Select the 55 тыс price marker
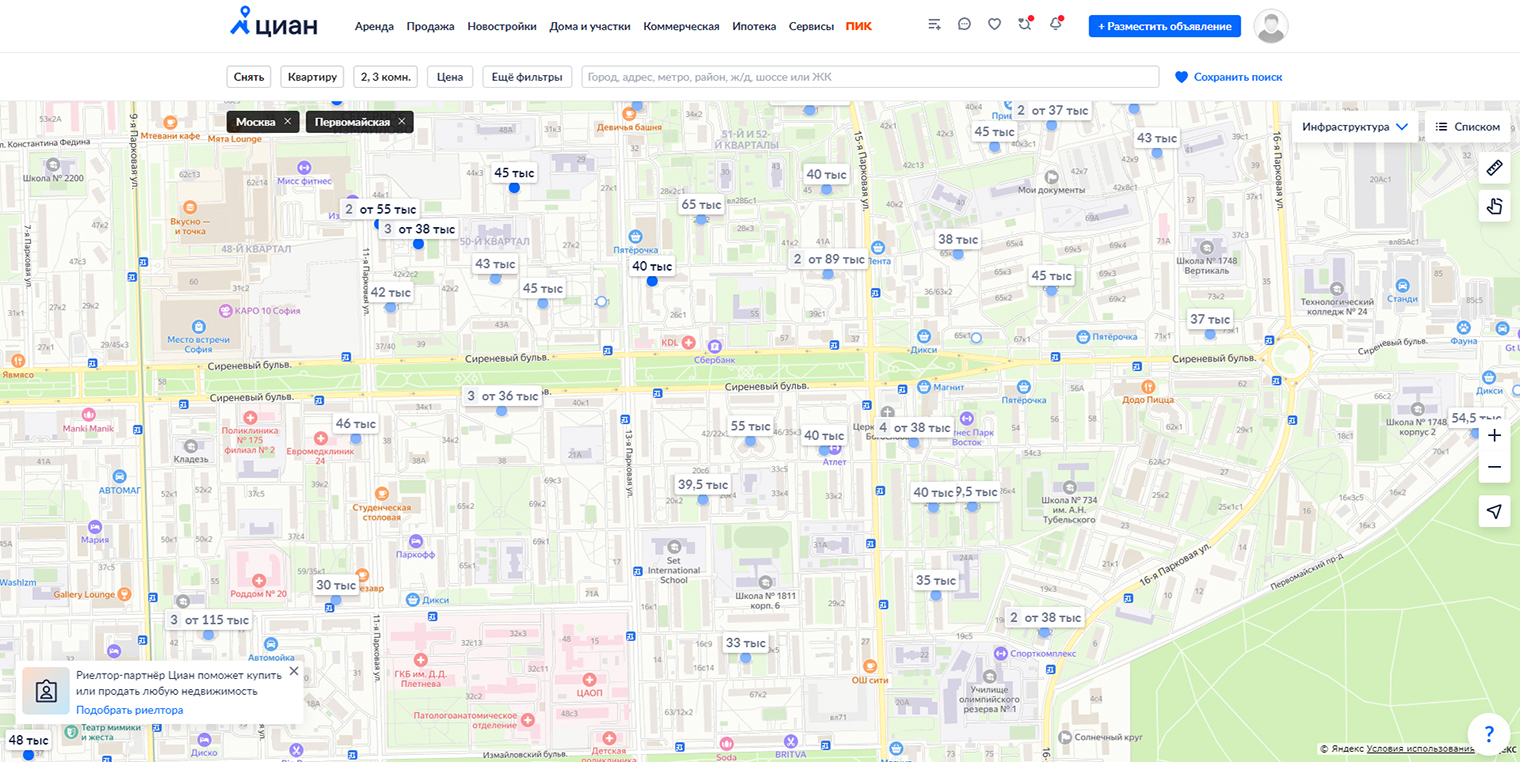 pyautogui.click(x=750, y=426)
